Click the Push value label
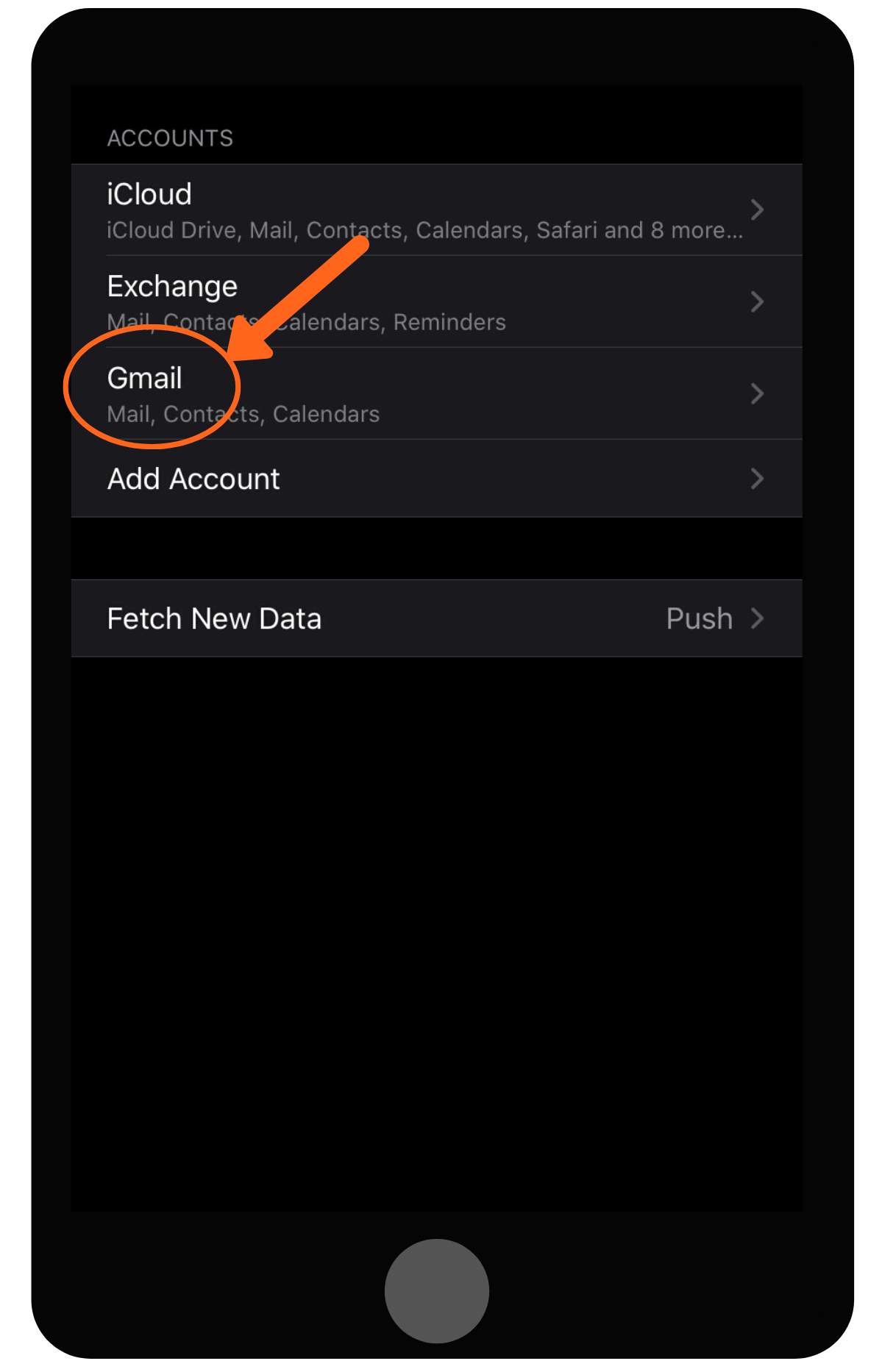This screenshot has height=1372, width=882. (x=699, y=619)
